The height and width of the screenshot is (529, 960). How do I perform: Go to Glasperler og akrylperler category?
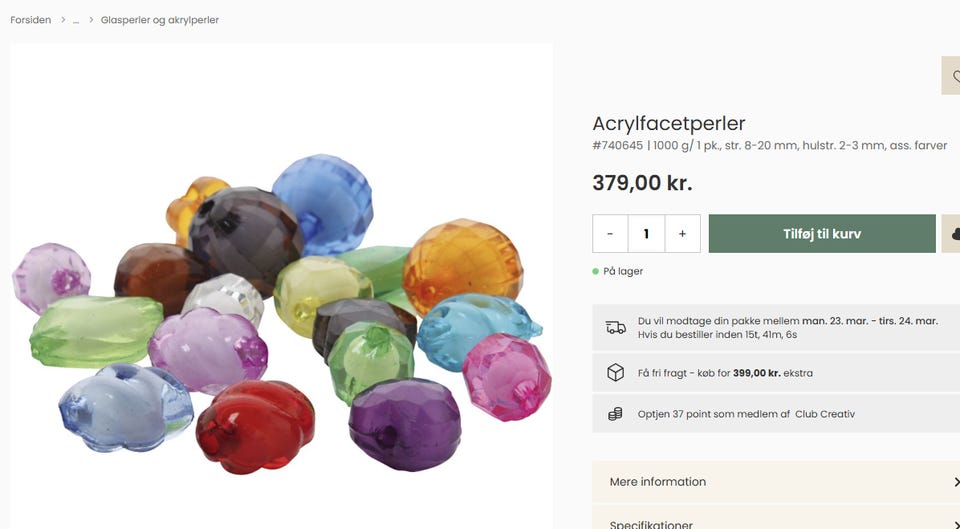coord(160,20)
